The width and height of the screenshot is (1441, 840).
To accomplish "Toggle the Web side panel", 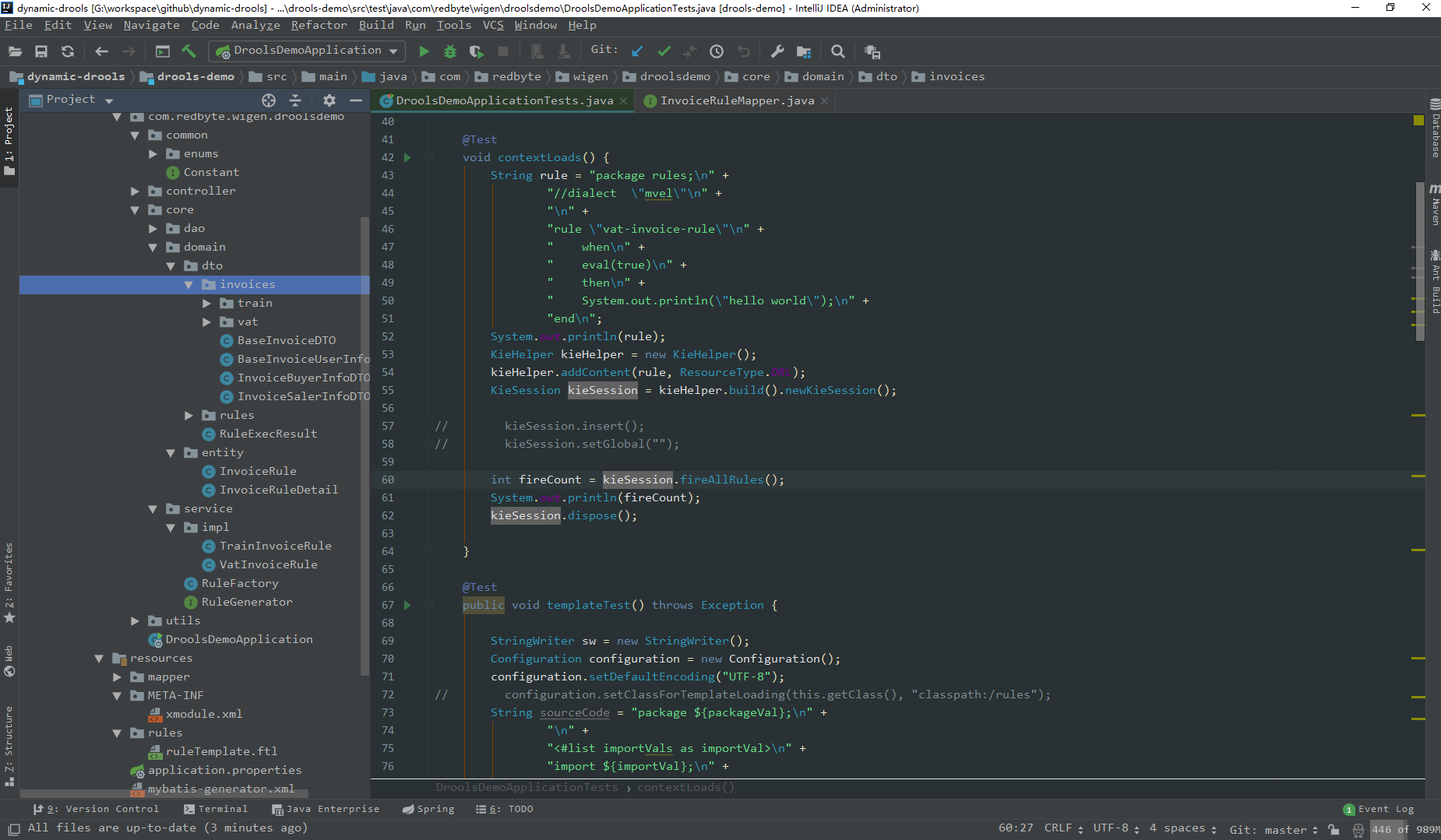I will (x=9, y=661).
